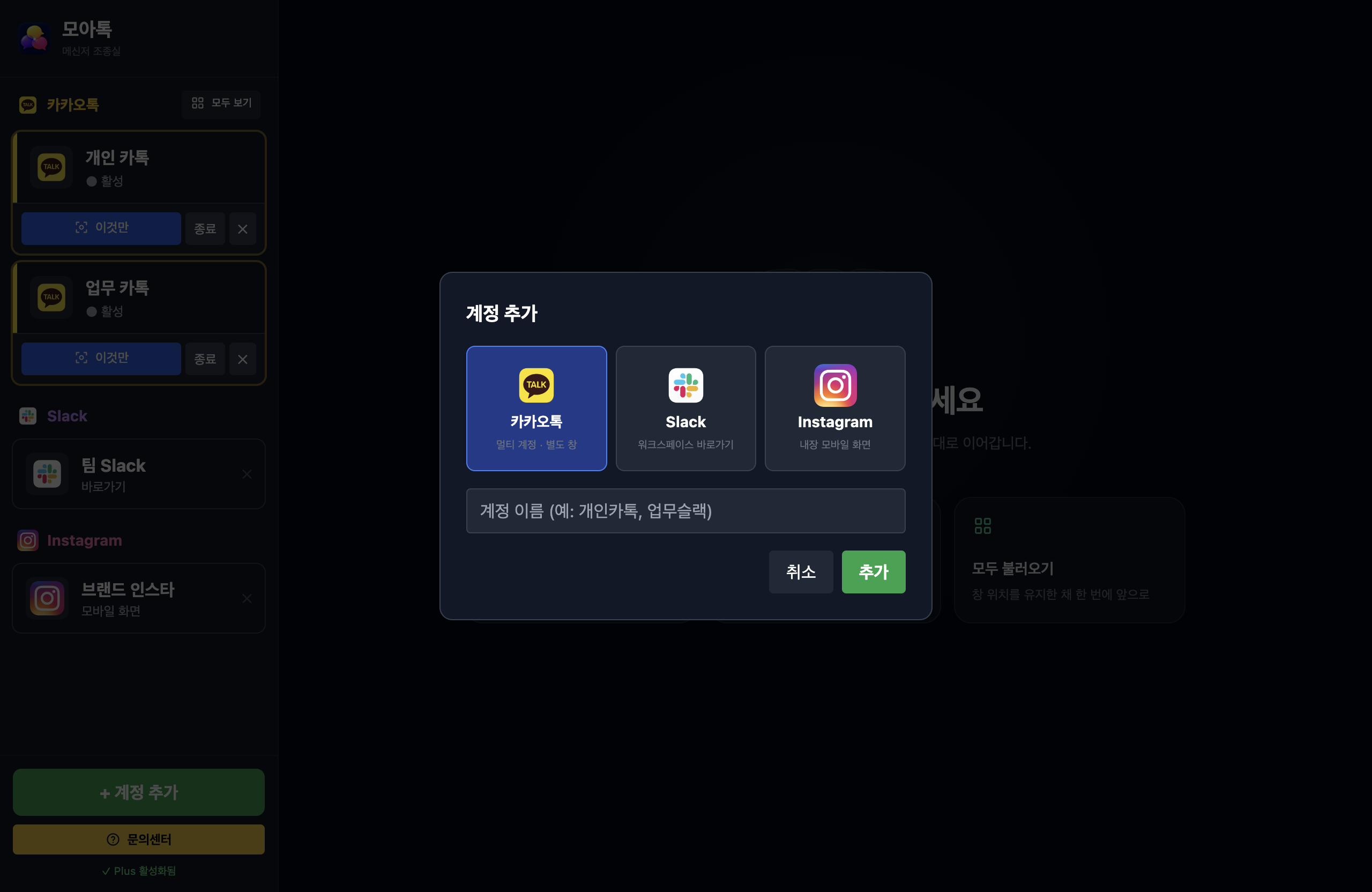1372x892 pixels.
Task: Click the KakaoTalk icon beside the 카카오톡 section header
Action: tap(28, 105)
